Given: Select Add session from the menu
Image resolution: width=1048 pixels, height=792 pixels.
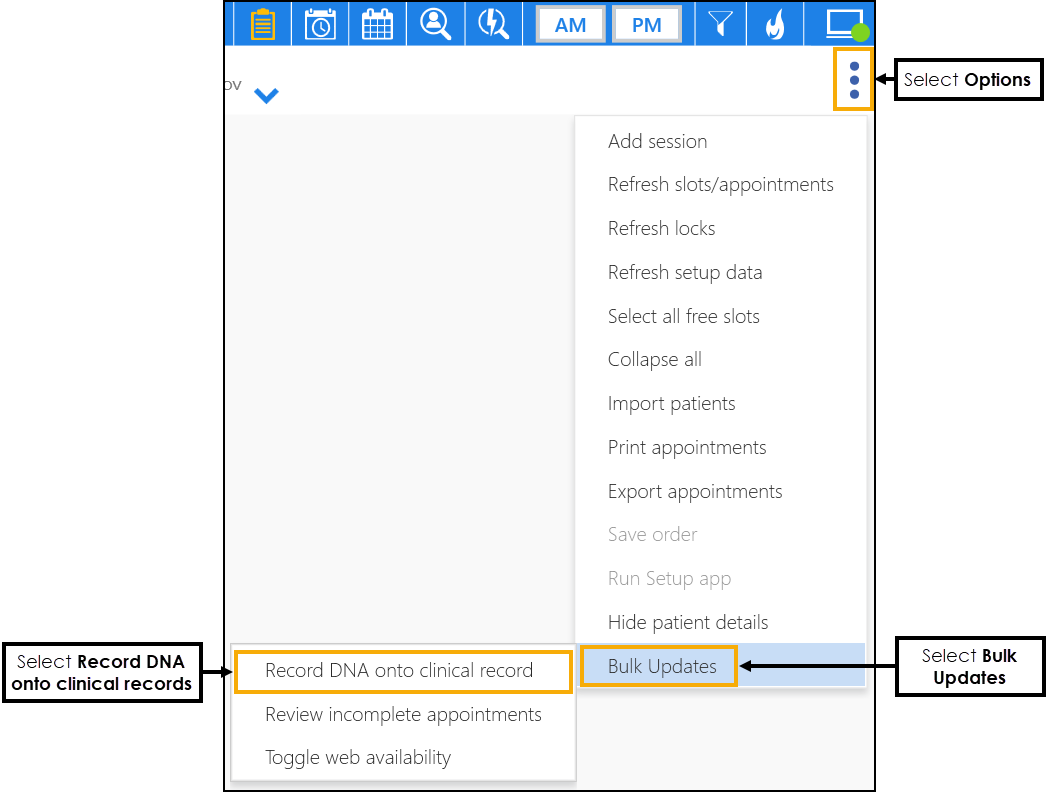Looking at the screenshot, I should (x=657, y=142).
